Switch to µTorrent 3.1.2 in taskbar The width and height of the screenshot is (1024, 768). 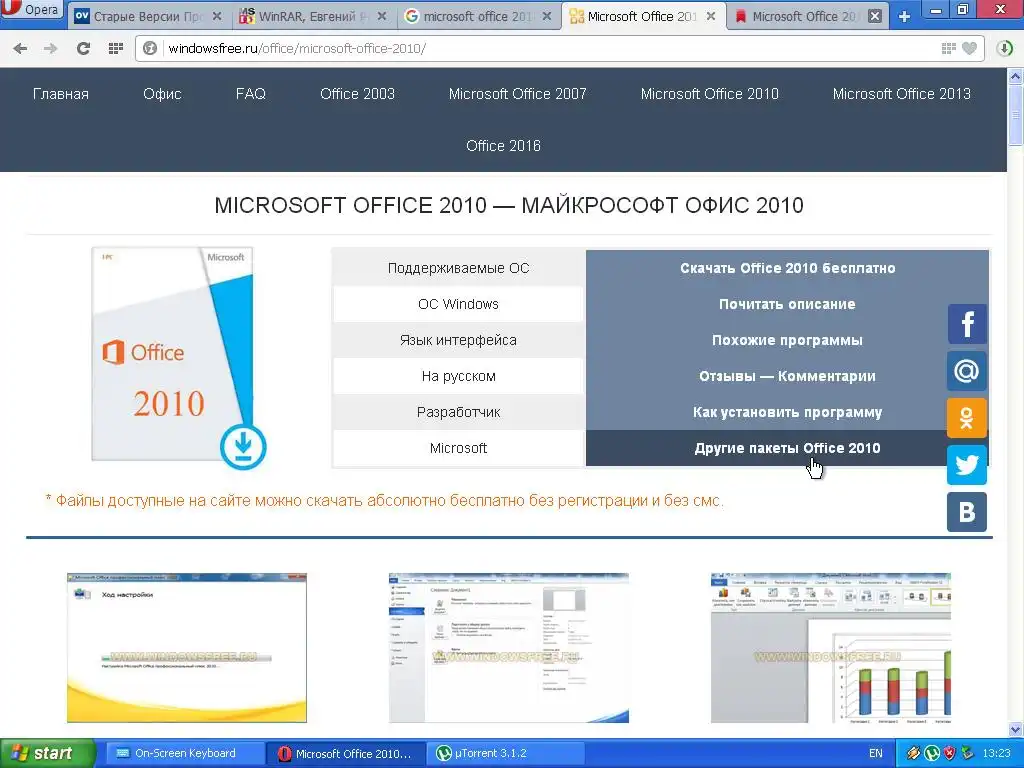505,754
